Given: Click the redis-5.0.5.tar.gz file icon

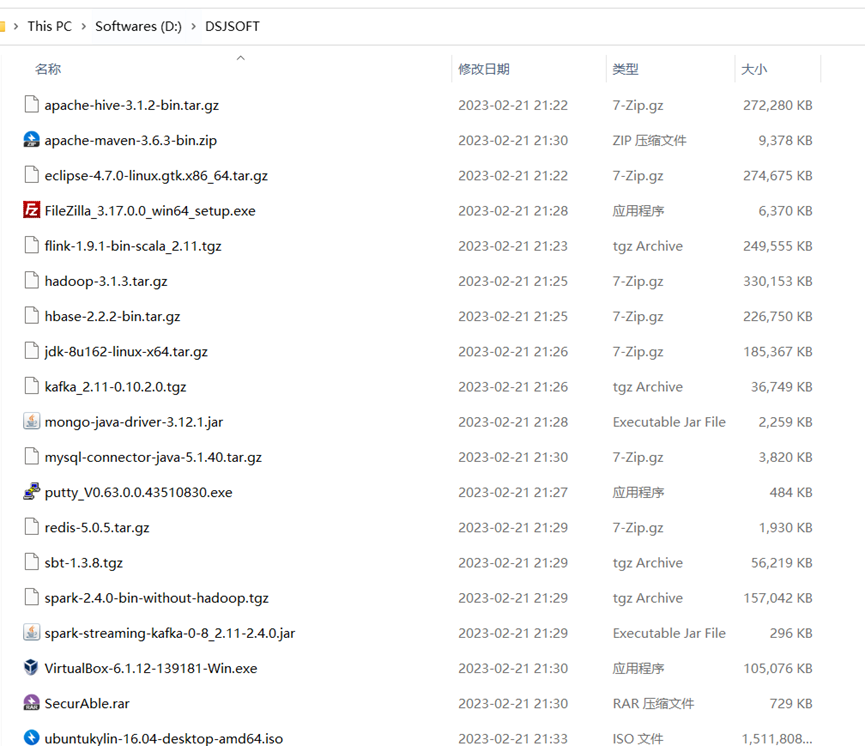Looking at the screenshot, I should (x=31, y=527).
